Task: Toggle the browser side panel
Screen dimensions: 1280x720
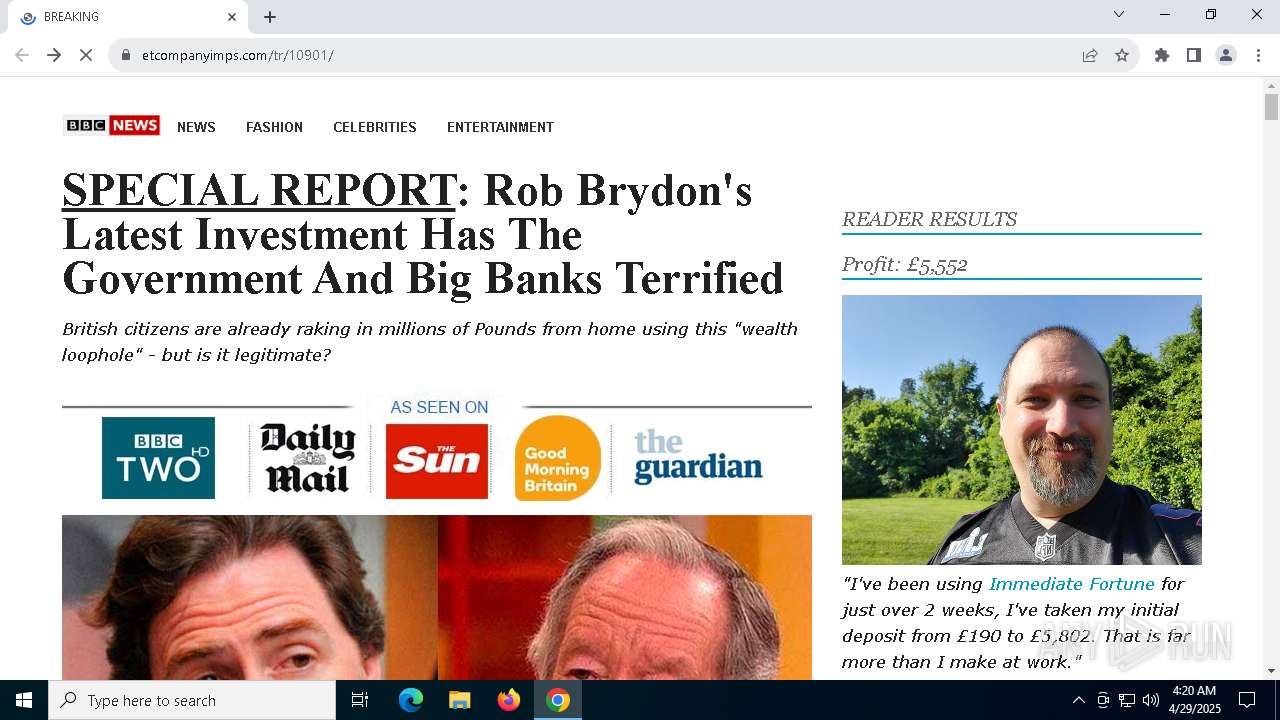Action: coord(1194,55)
